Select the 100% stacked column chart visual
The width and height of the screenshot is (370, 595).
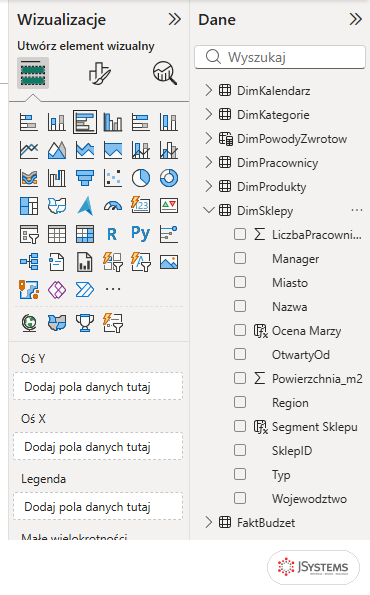pyautogui.click(x=169, y=122)
